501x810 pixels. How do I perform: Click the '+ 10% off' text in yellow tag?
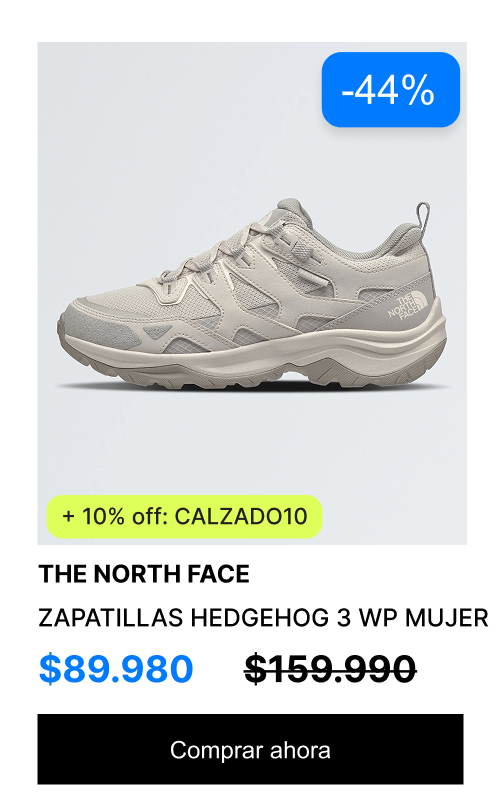(113, 516)
